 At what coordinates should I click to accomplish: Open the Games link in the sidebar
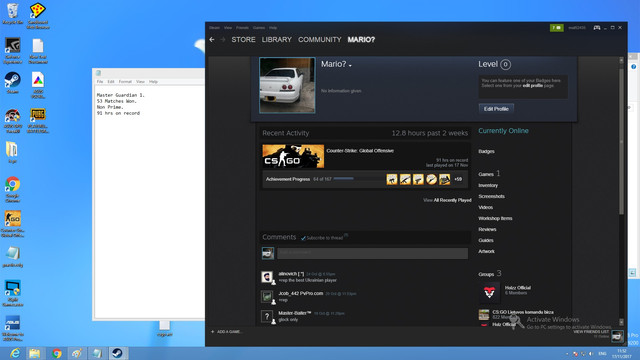pyautogui.click(x=486, y=174)
